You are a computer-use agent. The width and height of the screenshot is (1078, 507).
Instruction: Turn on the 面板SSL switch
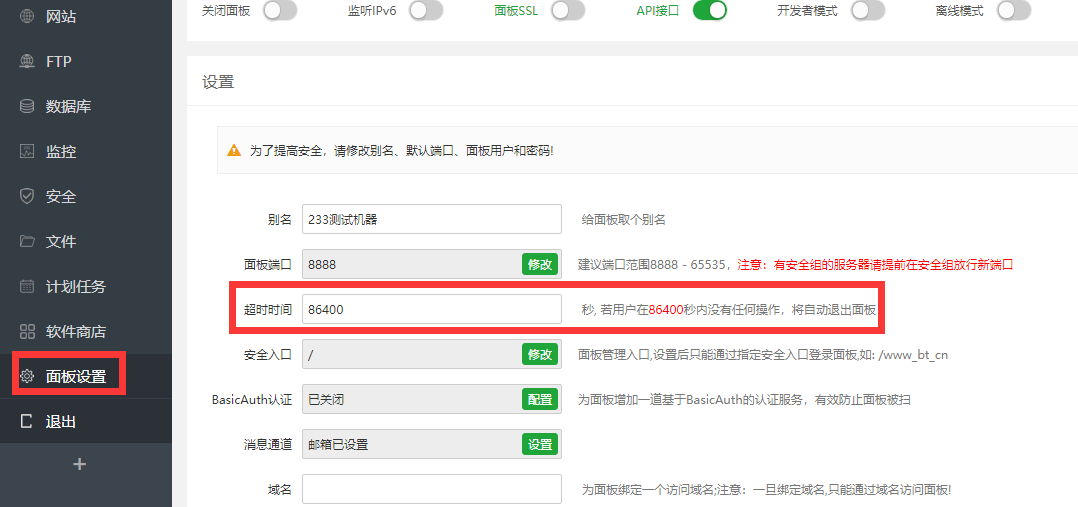(568, 11)
